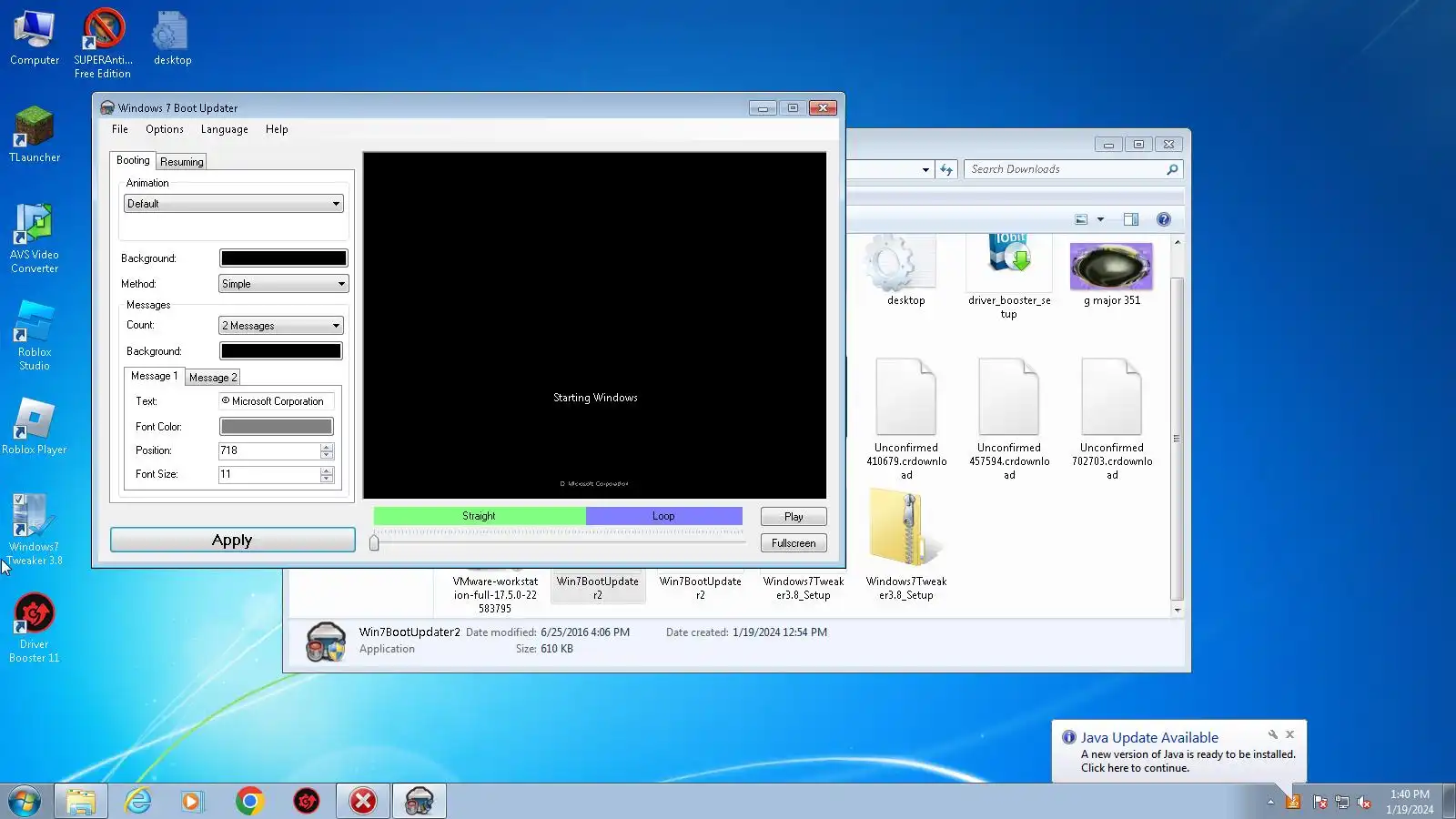This screenshot has width=1456, height=819.
Task: Open Java notification options wrench icon
Action: [x=1273, y=734]
